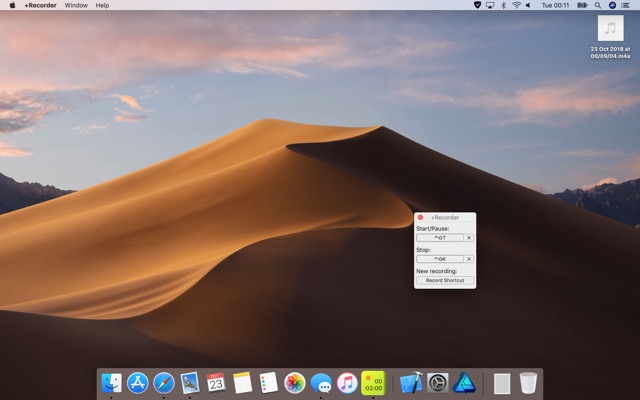Open the Help menu

pyautogui.click(x=102, y=5)
